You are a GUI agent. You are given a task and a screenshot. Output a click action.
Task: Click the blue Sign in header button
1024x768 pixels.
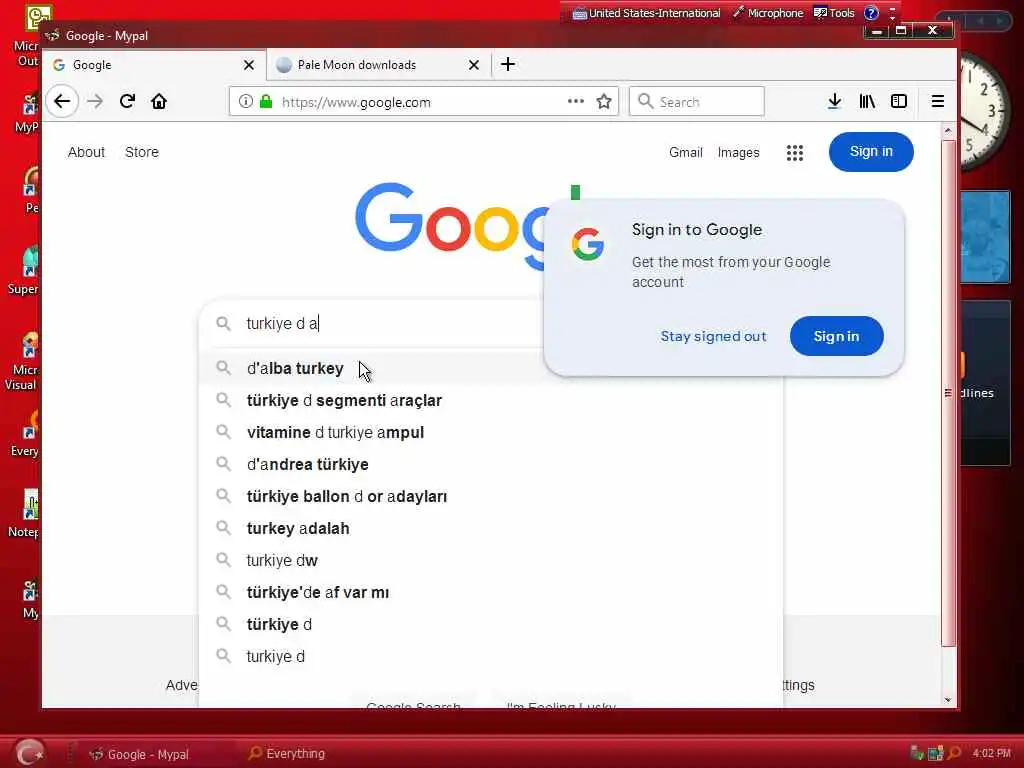click(871, 152)
